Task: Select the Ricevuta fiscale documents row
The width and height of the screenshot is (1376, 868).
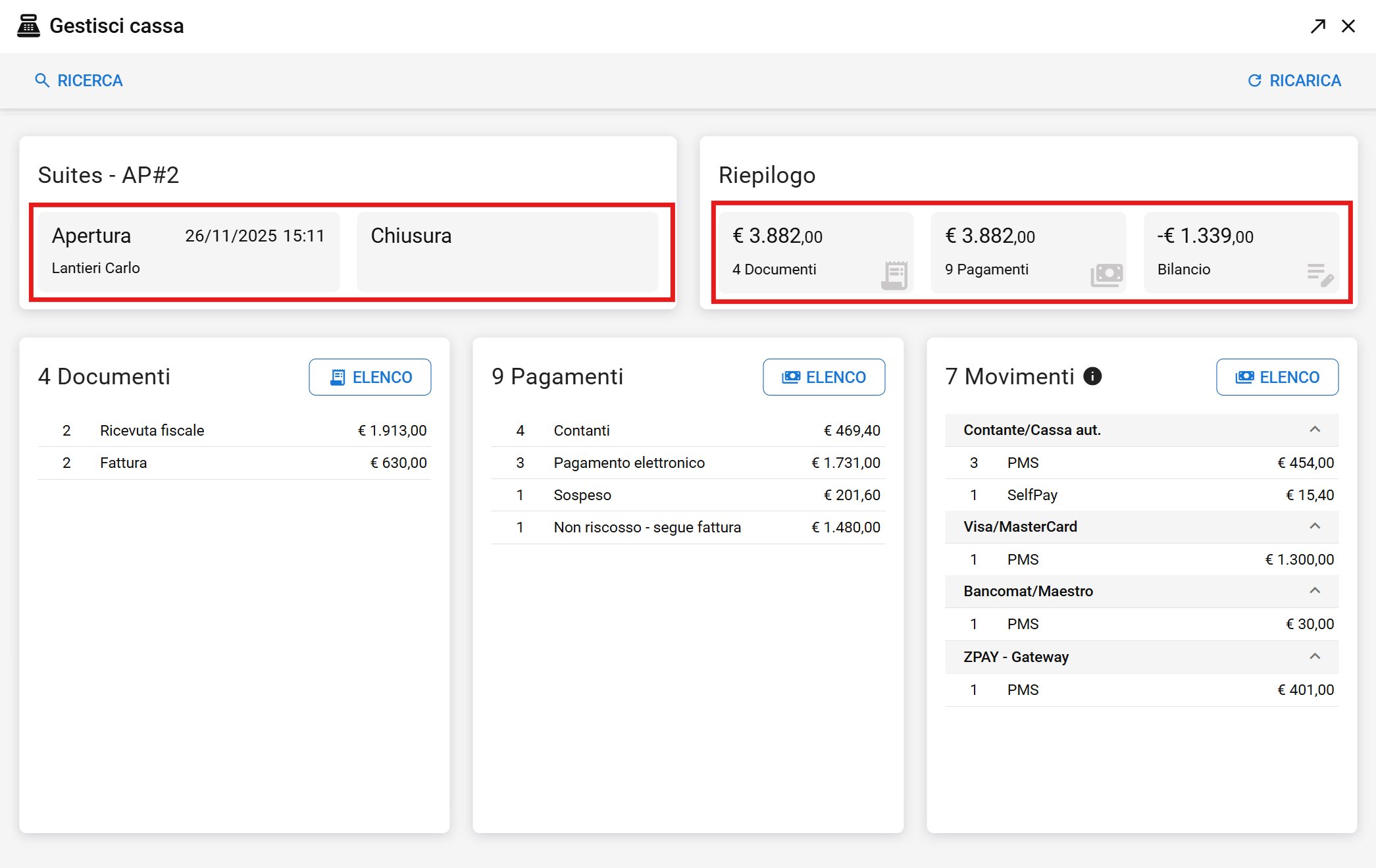Action: pyautogui.click(x=234, y=430)
